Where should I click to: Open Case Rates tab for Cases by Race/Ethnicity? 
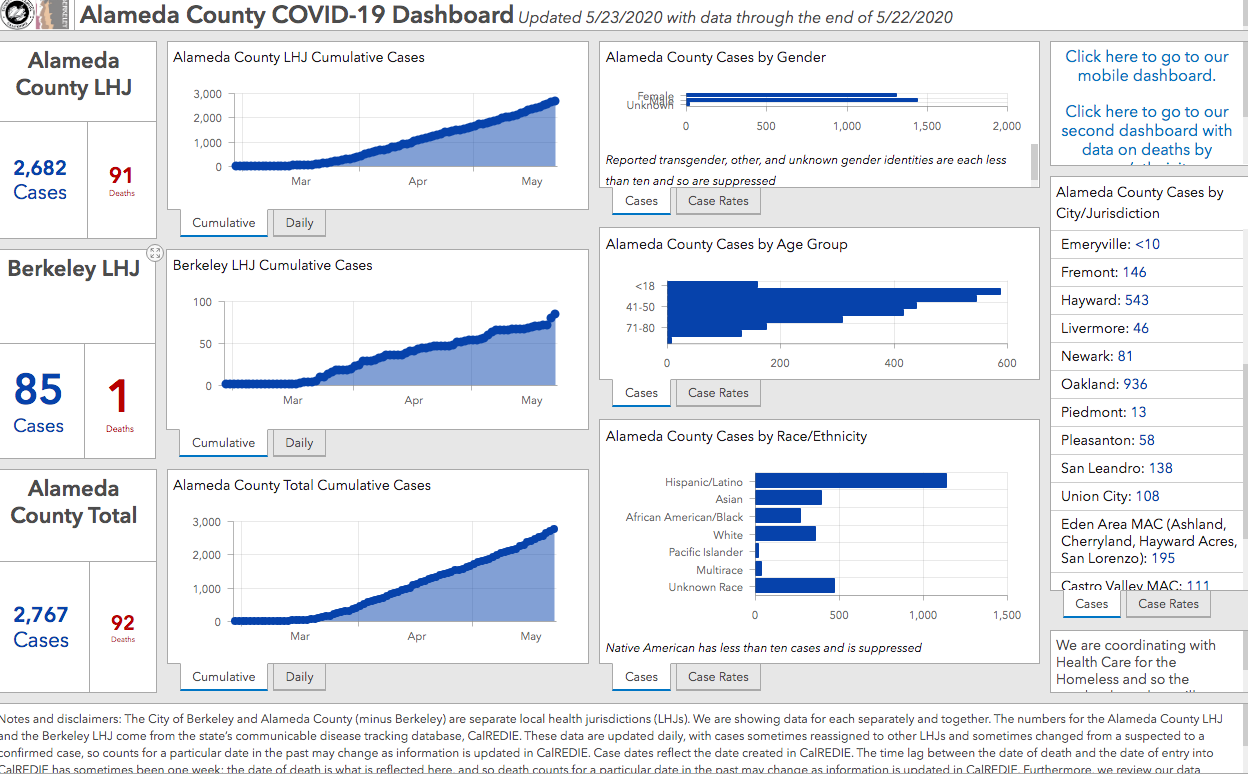click(x=718, y=677)
